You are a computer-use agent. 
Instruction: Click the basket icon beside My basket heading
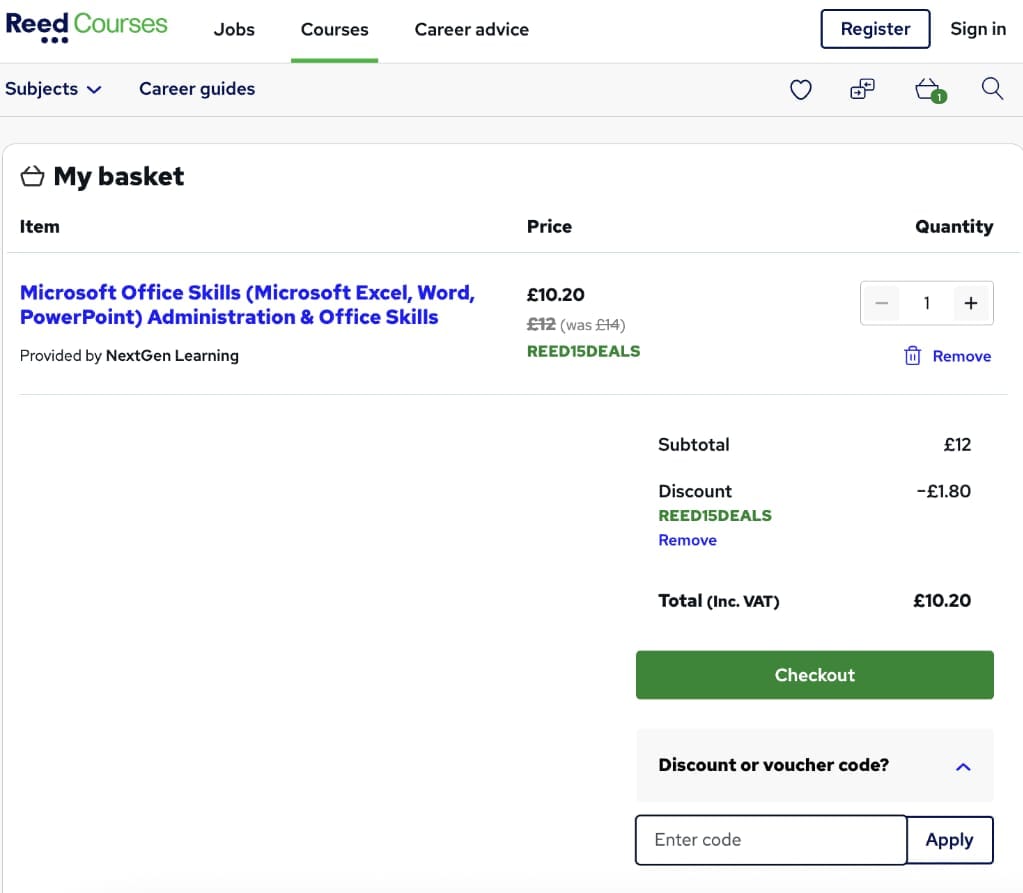(32, 175)
